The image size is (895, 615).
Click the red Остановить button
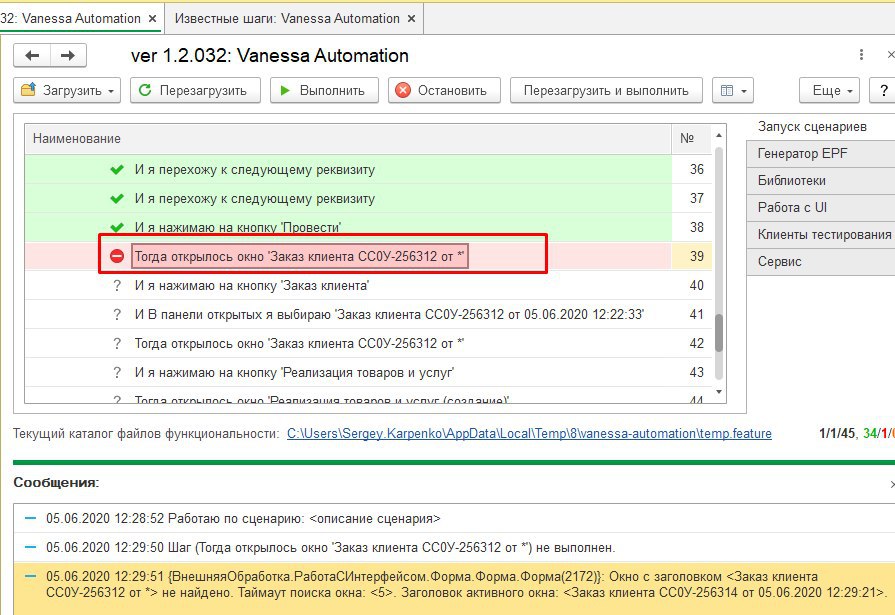pyautogui.click(x=444, y=90)
